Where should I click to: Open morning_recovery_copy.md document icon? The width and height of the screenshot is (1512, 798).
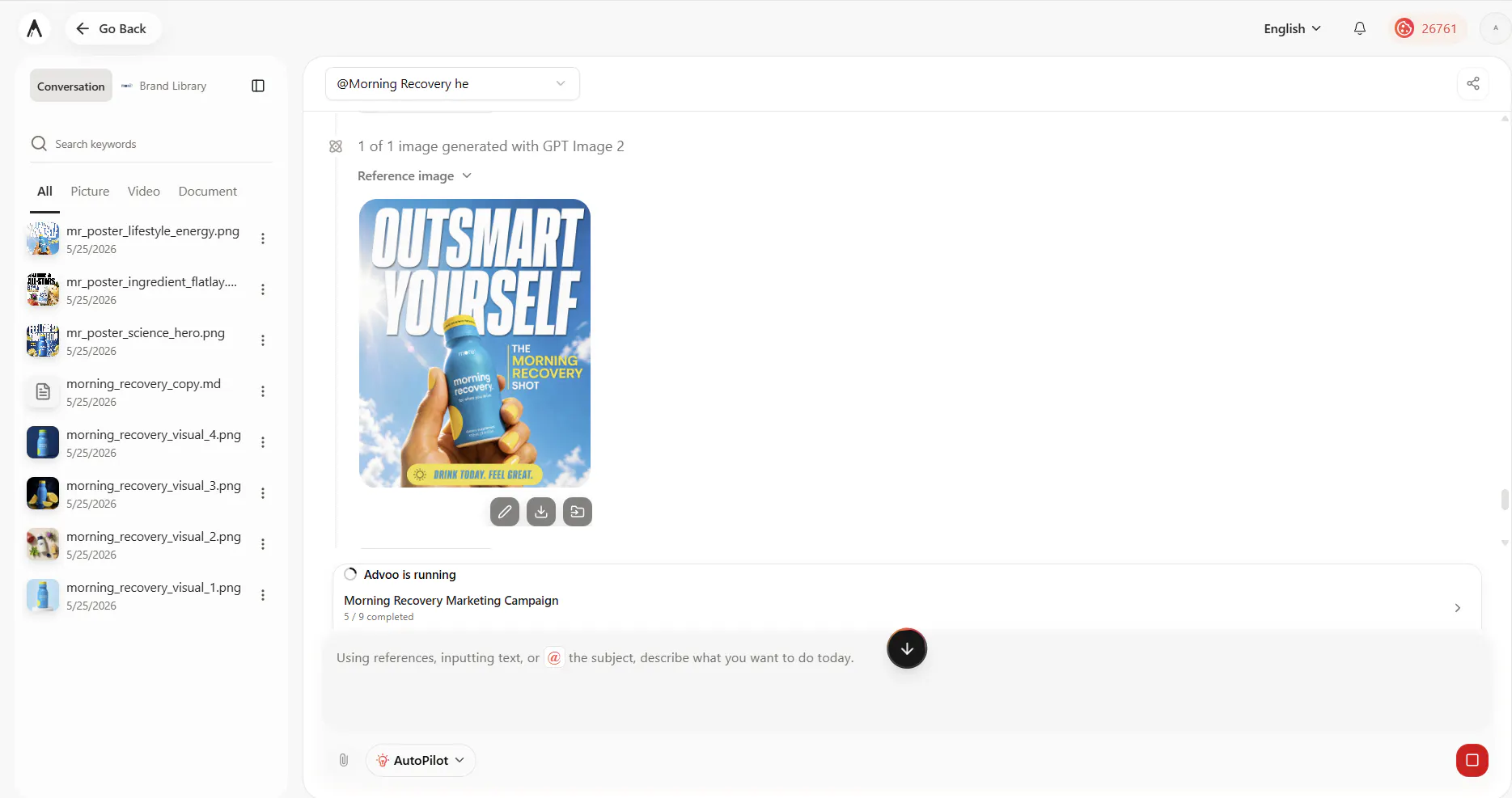pyautogui.click(x=43, y=392)
